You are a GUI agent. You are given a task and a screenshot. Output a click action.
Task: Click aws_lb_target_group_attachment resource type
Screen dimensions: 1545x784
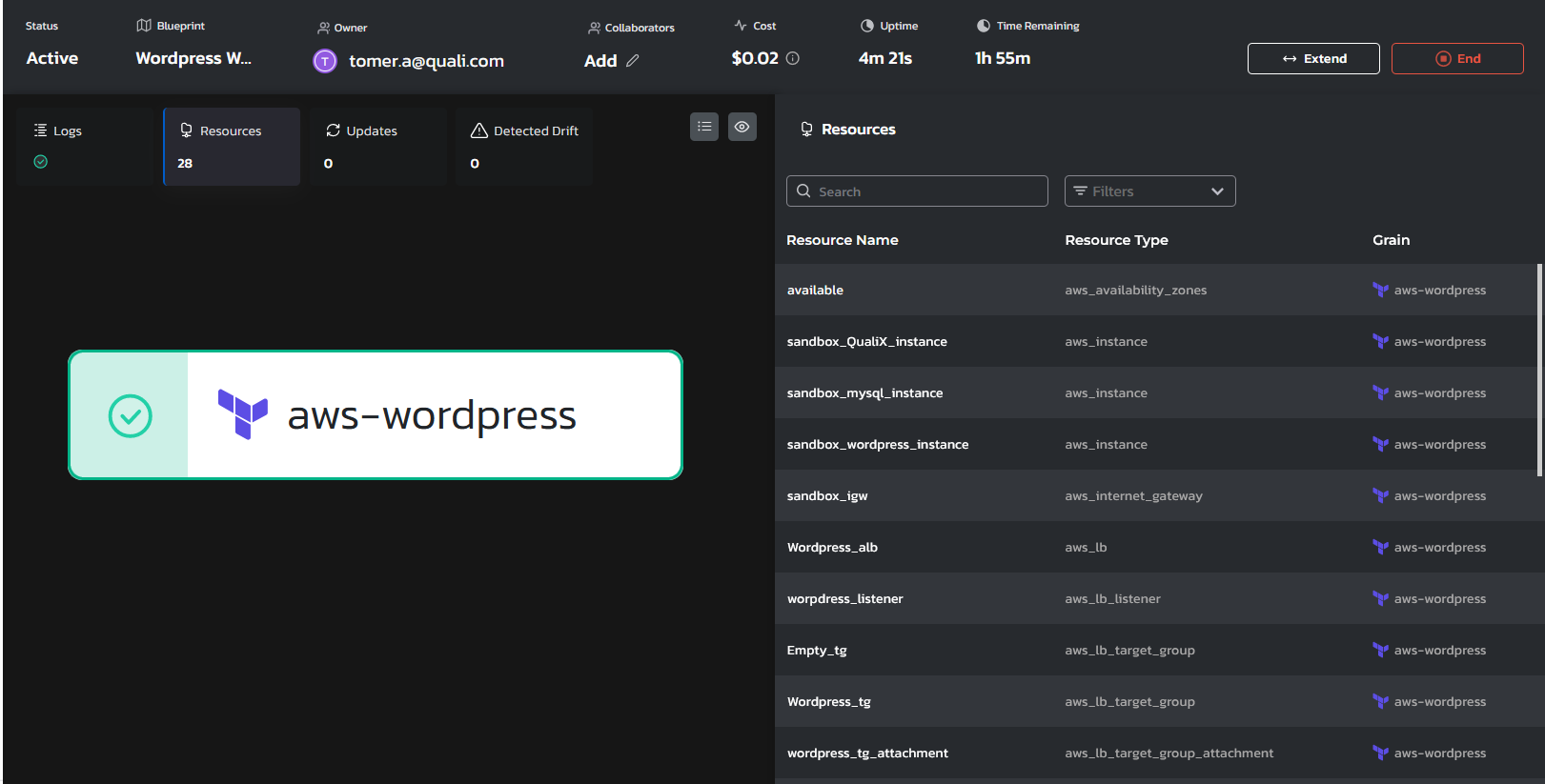point(1169,753)
